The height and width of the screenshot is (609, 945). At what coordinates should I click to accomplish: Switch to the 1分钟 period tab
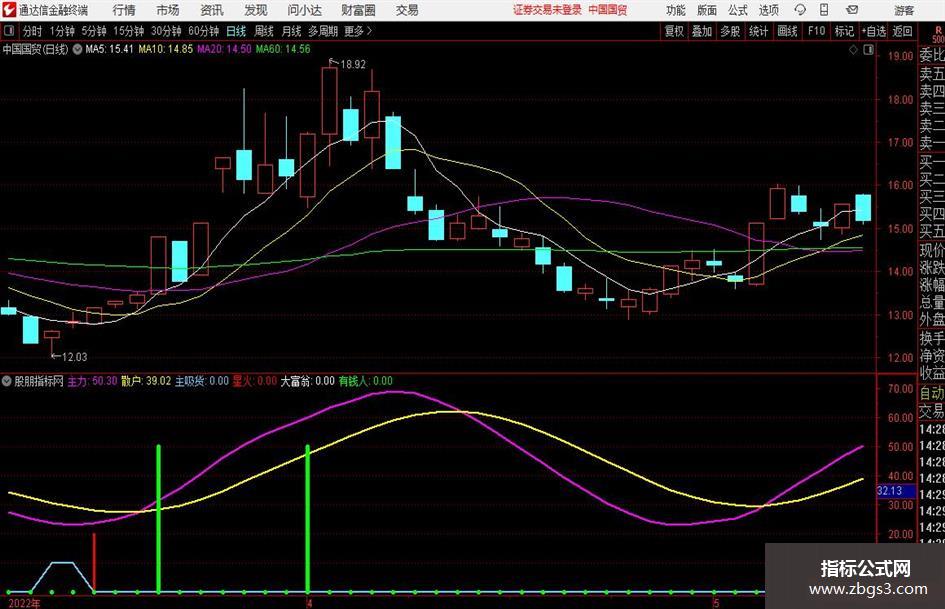pos(62,31)
